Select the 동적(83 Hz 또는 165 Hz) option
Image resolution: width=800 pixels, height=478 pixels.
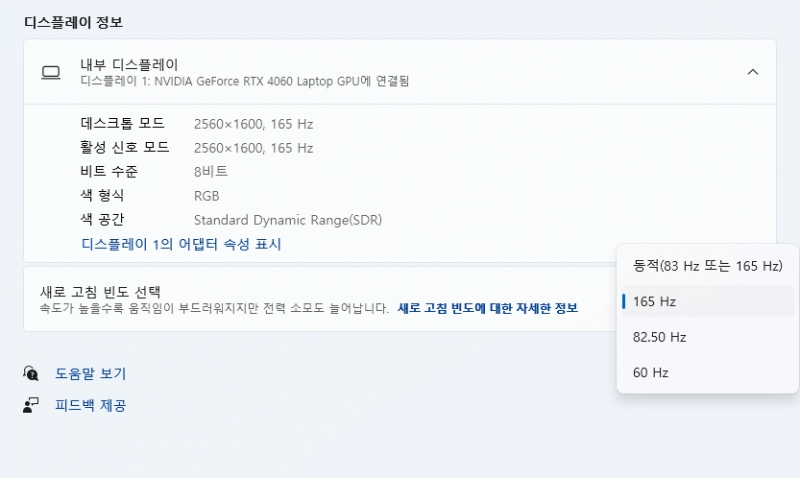[707, 266]
